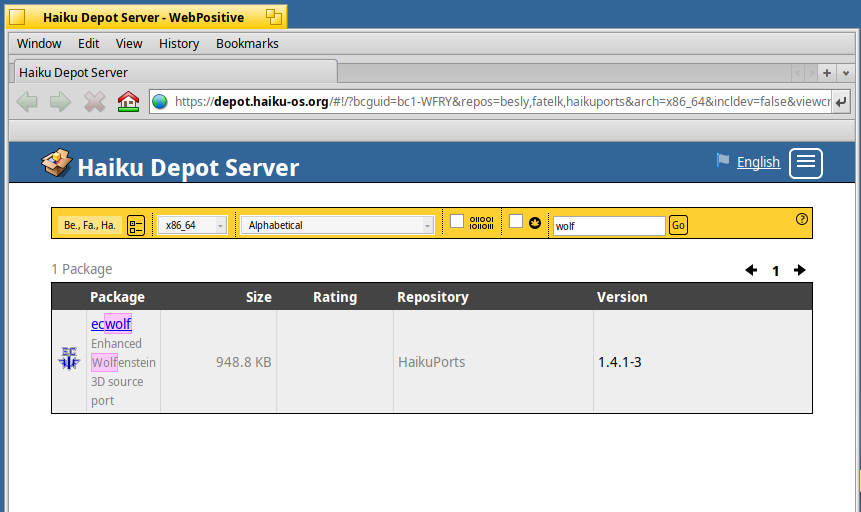
Task: Click the Version column header
Action: click(622, 297)
